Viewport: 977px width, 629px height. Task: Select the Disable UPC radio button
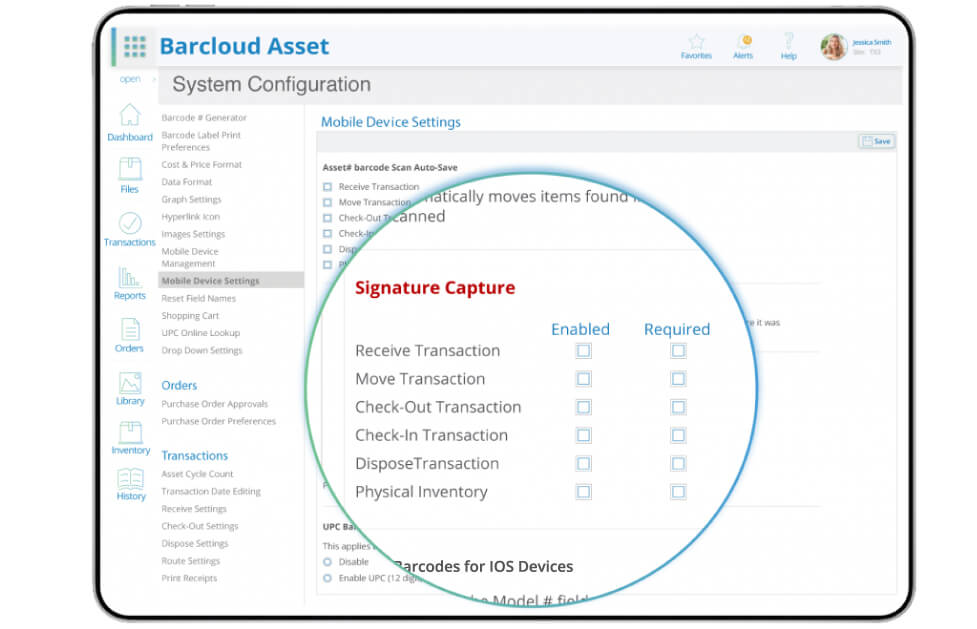click(327, 562)
